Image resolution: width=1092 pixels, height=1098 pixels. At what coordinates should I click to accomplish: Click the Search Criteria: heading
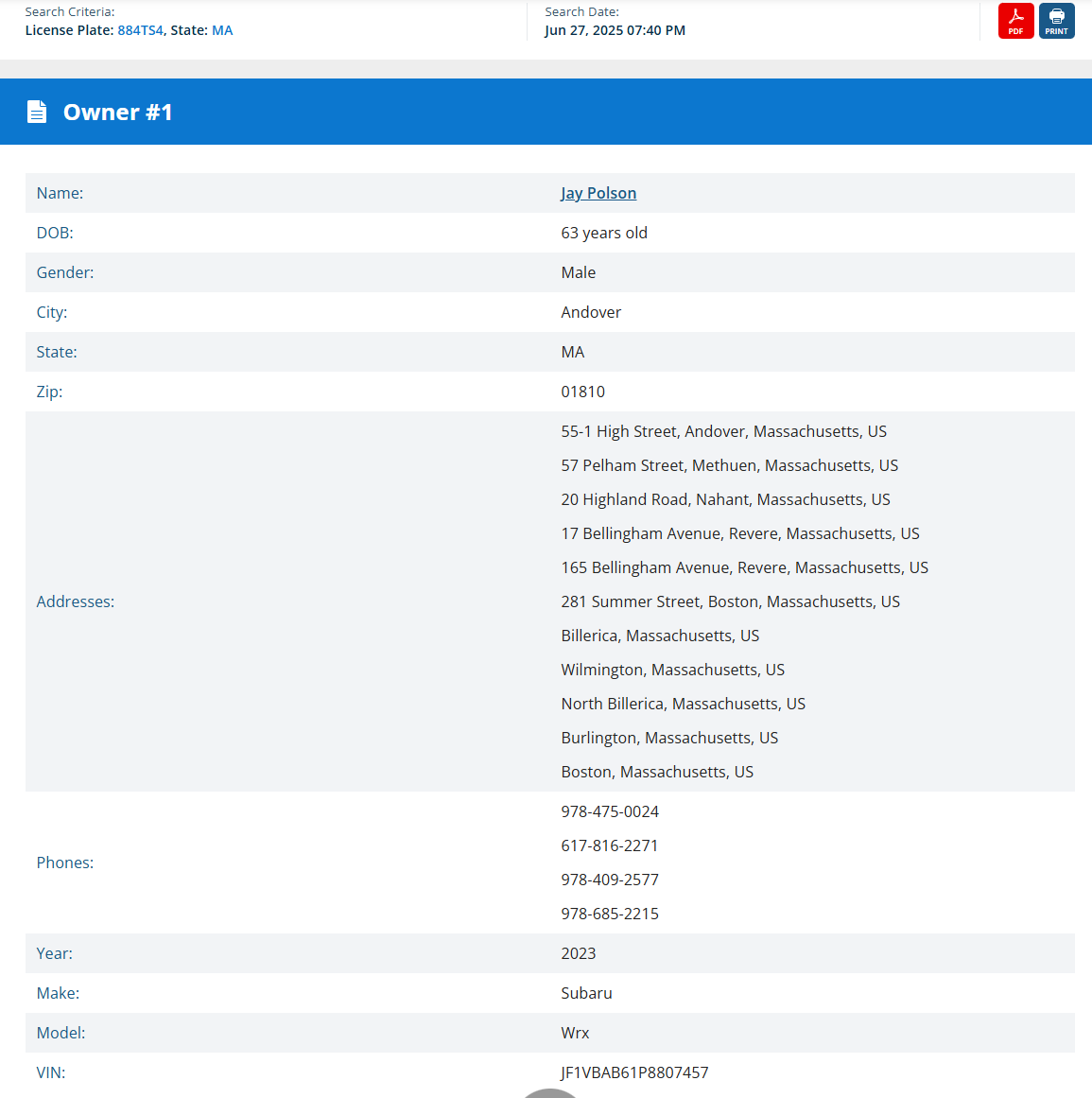pyautogui.click(x=70, y=12)
